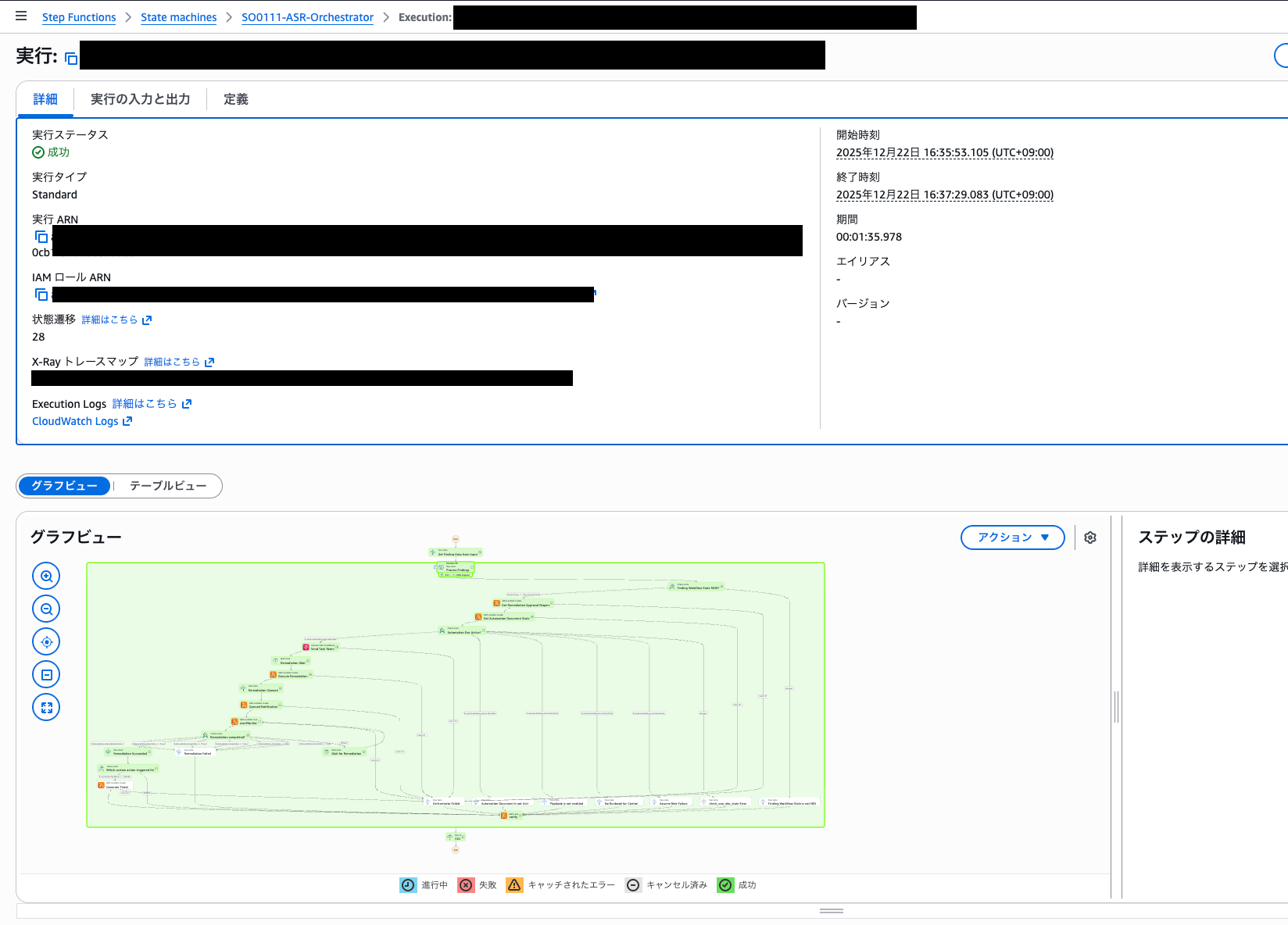
Task: Switch to グラフビュー mode
Action: (64, 486)
